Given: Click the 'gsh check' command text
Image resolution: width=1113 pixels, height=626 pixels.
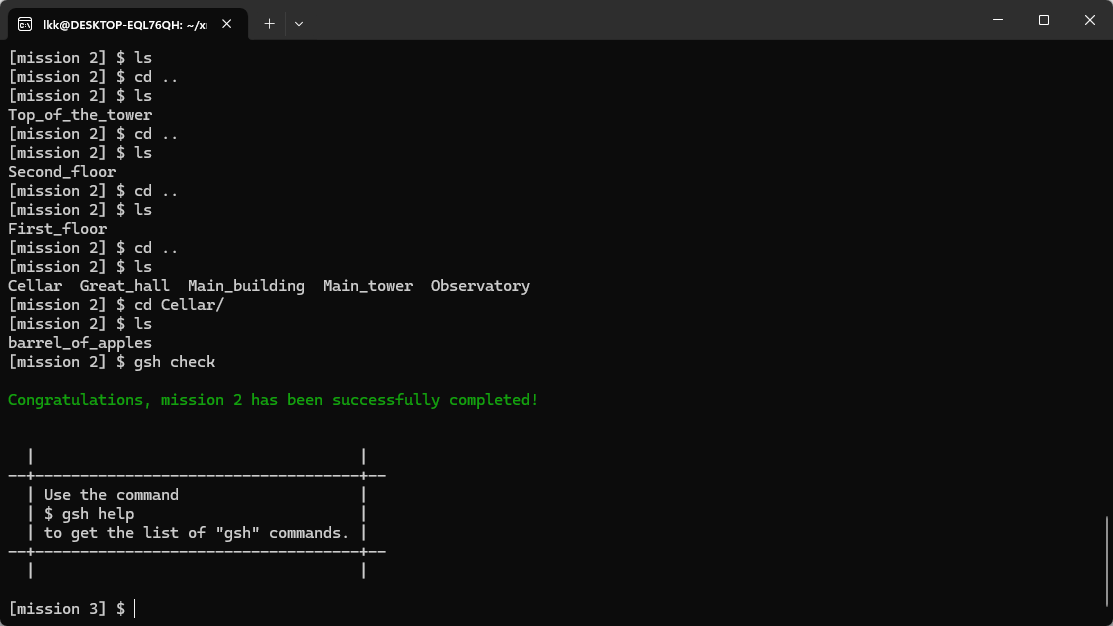Looking at the screenshot, I should pos(174,362).
